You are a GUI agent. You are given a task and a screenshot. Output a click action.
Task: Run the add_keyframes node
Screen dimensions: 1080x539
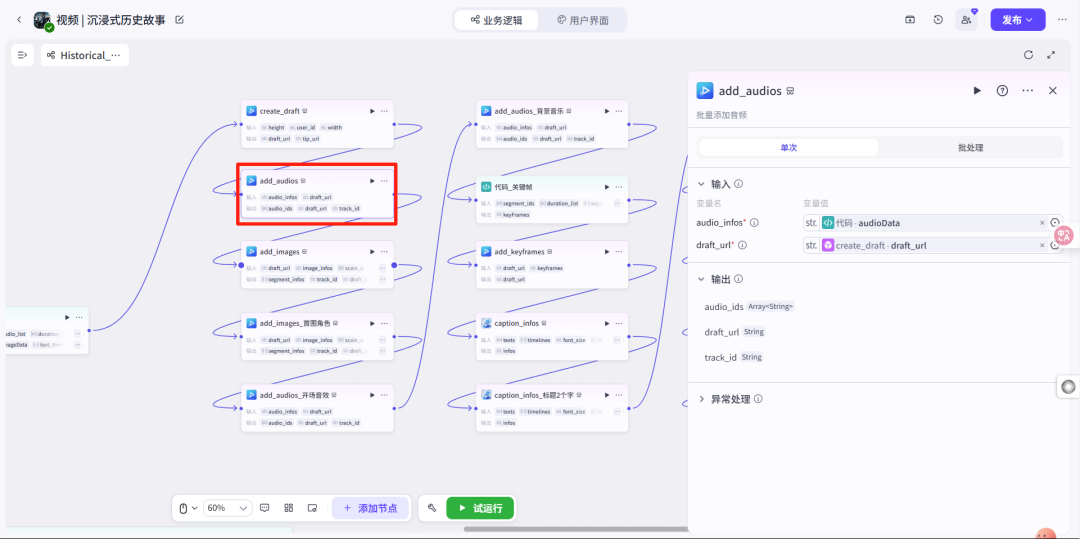pyautogui.click(x=607, y=252)
